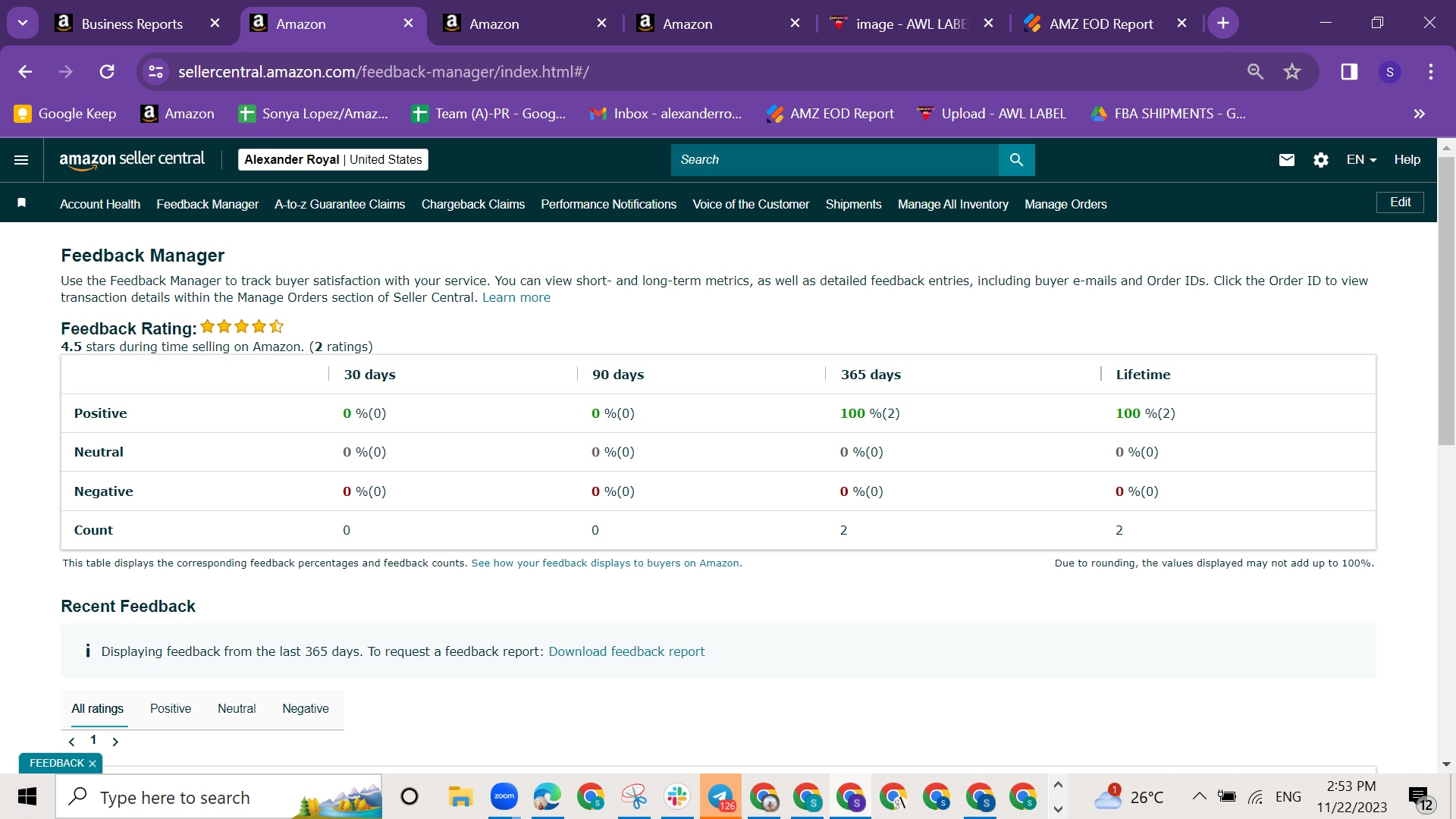Screen dimensions: 1456x819
Task: Open the Chrome profile avatar S
Action: [x=1390, y=72]
